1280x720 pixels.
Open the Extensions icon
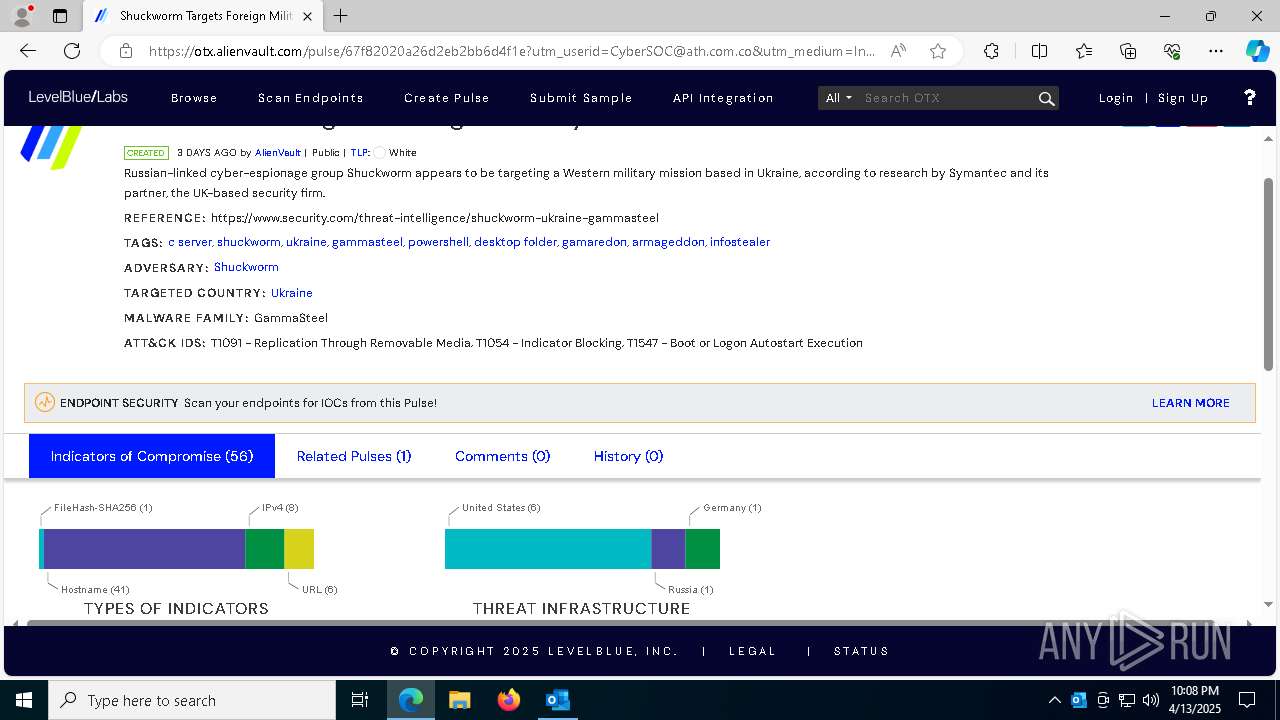(x=991, y=51)
